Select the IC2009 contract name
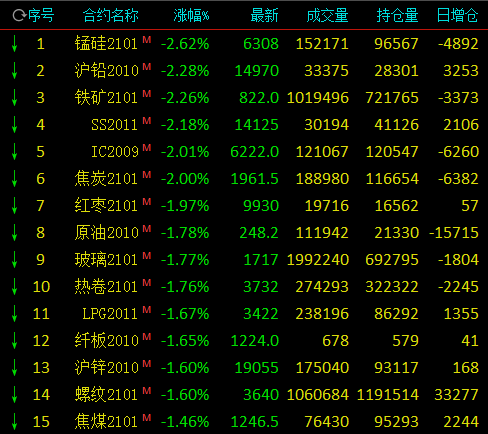 [x=115, y=152]
